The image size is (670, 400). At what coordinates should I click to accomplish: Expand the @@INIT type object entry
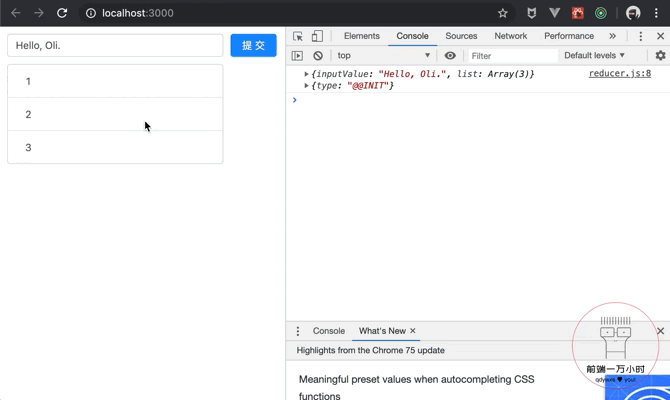(x=306, y=85)
